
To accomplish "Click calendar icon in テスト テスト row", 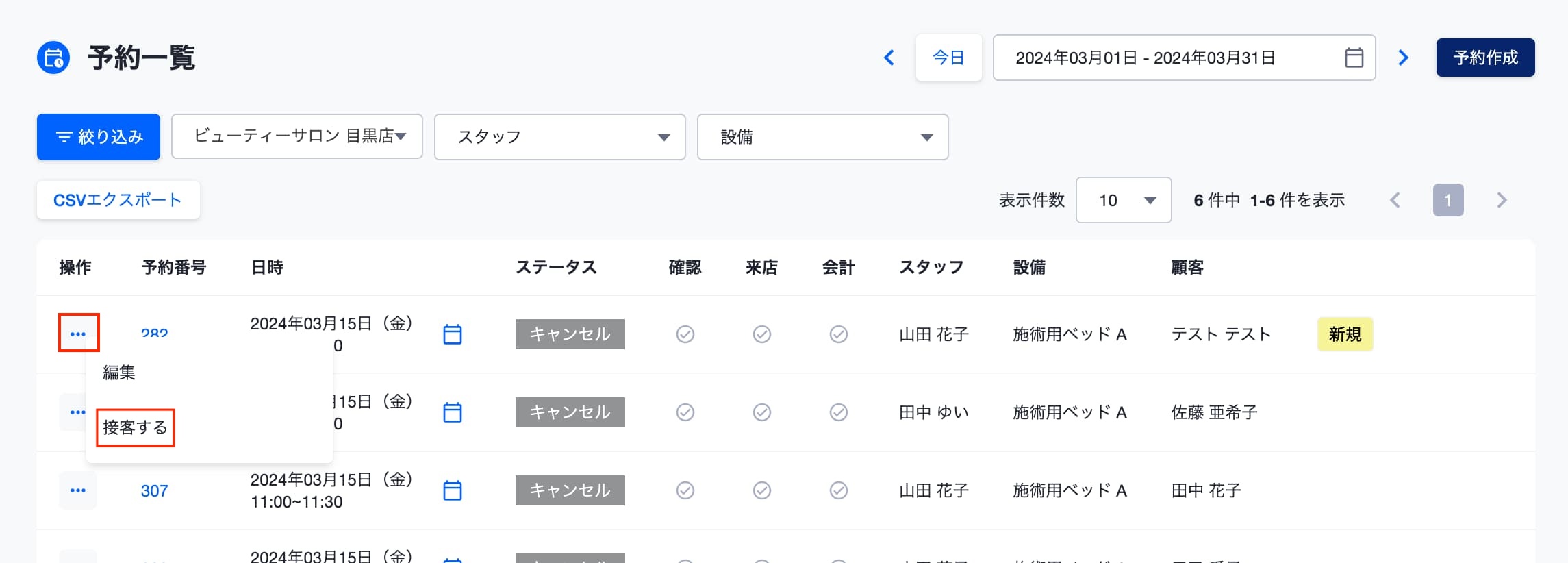I will pos(453,334).
